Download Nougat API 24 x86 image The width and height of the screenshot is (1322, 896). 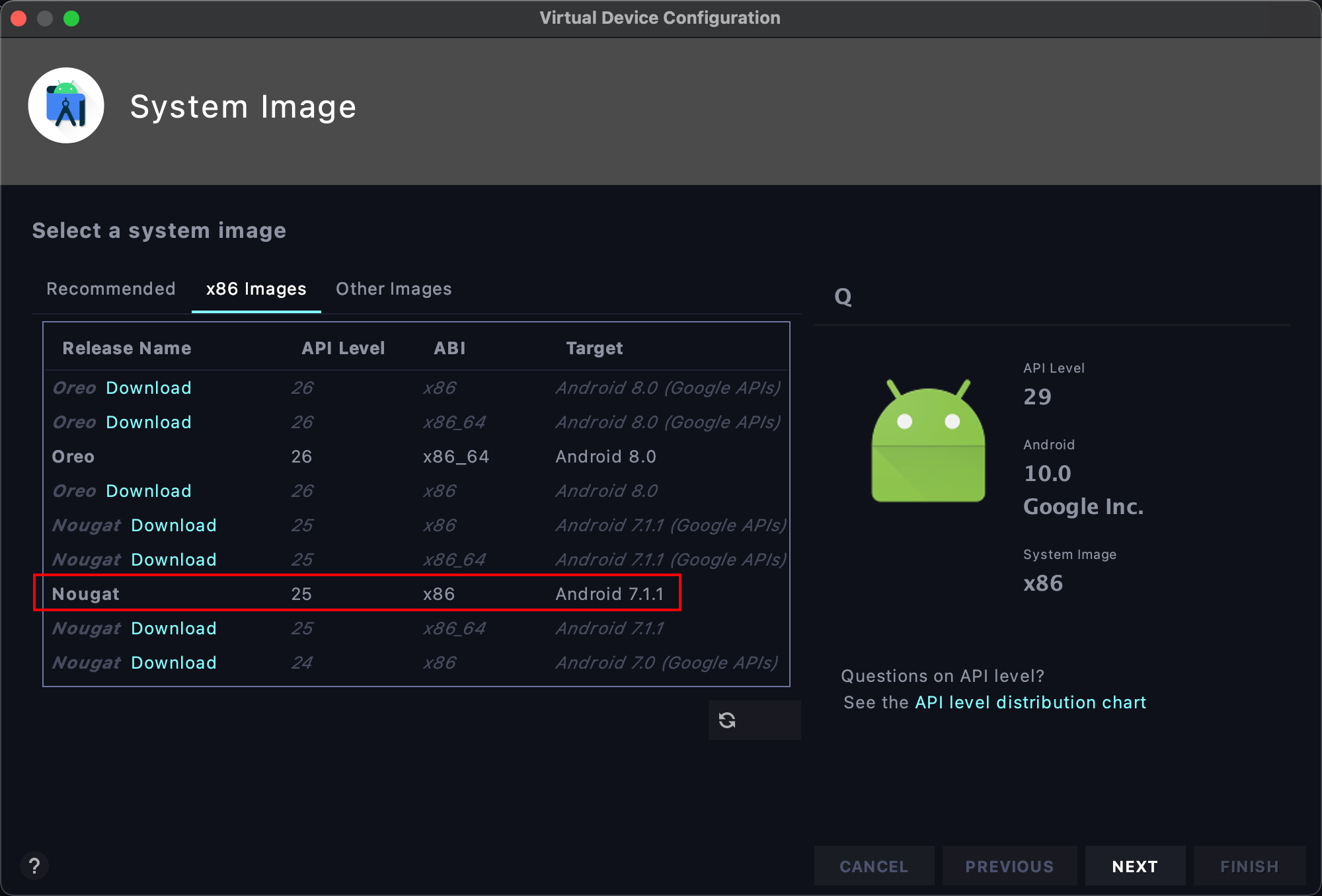(174, 663)
